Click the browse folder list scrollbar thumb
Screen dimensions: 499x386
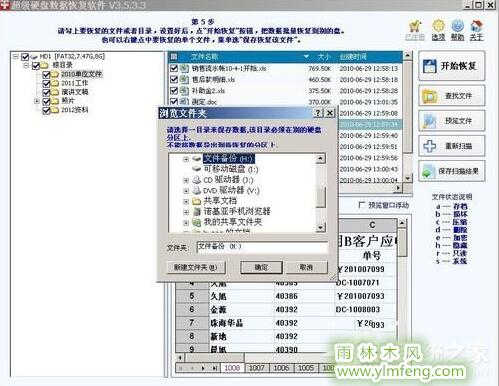pyautogui.click(x=320, y=197)
